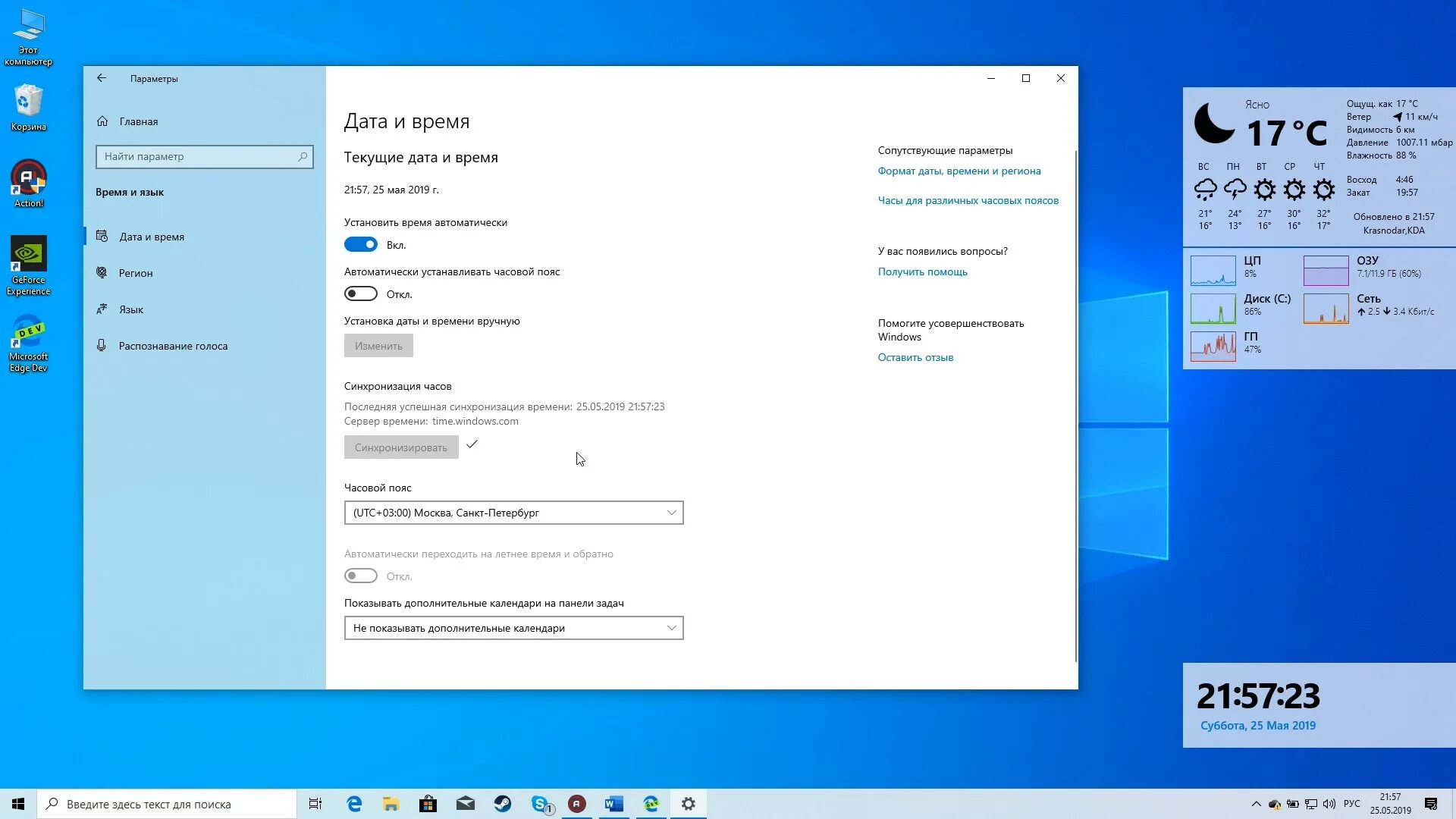Open Microsoft Word from the taskbar

[x=613, y=803]
